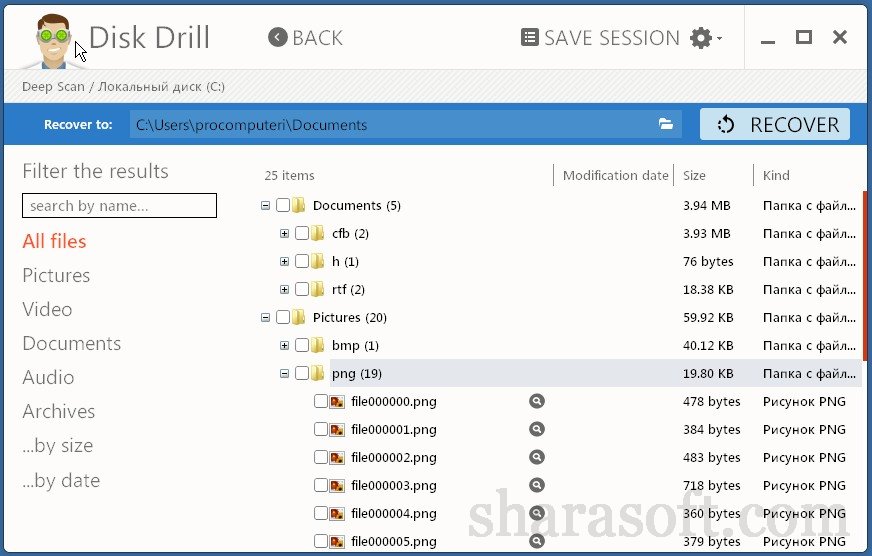Click file000002.png image file icon
The width and height of the screenshot is (872, 556).
[337, 458]
